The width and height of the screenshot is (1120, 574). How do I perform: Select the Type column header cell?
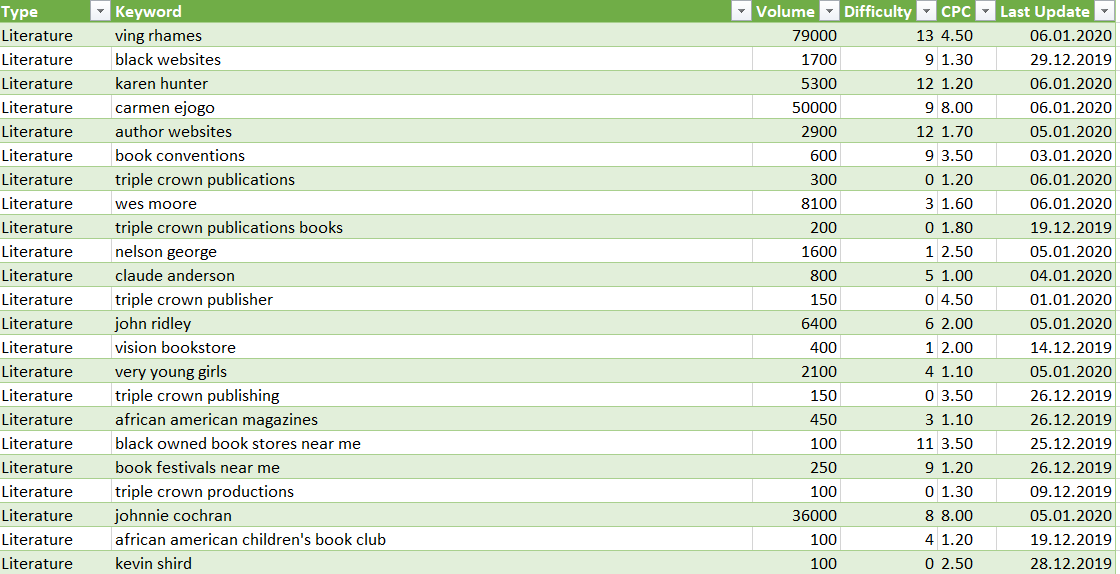(56, 11)
